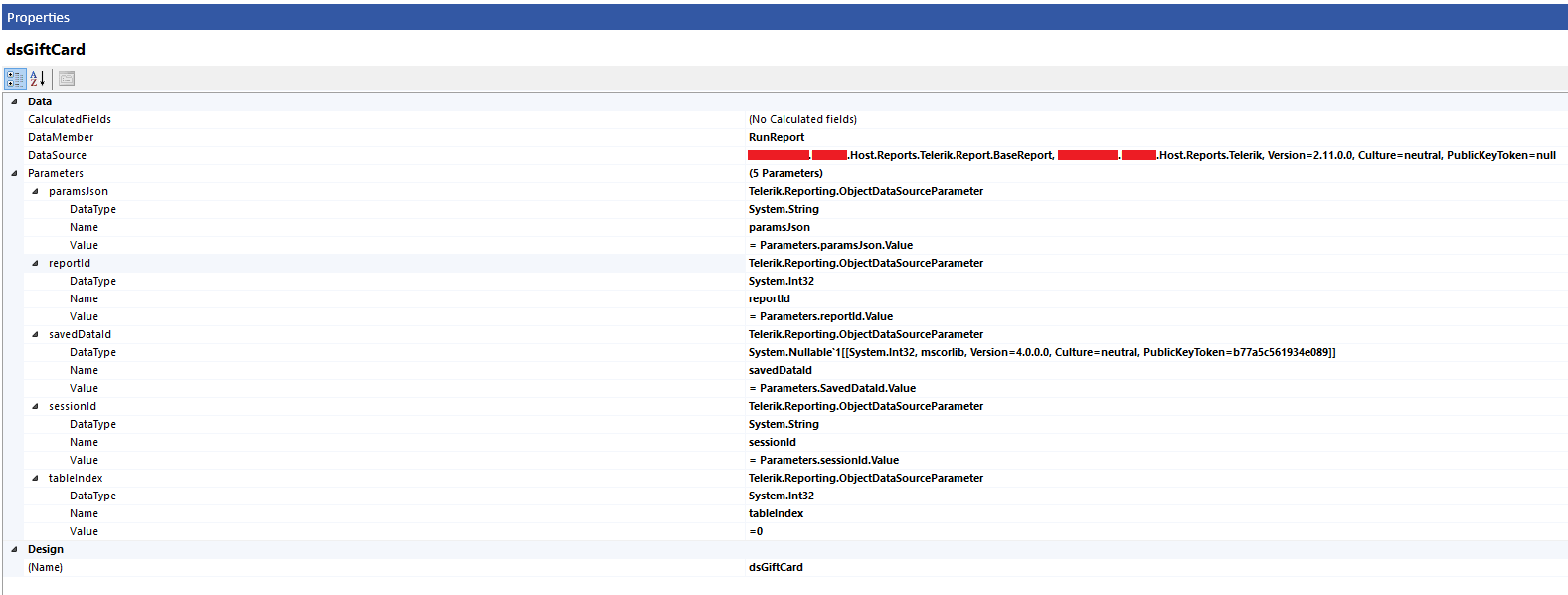Select the tableIndex tree label
The width and height of the screenshot is (1568, 595).
pyautogui.click(x=76, y=478)
